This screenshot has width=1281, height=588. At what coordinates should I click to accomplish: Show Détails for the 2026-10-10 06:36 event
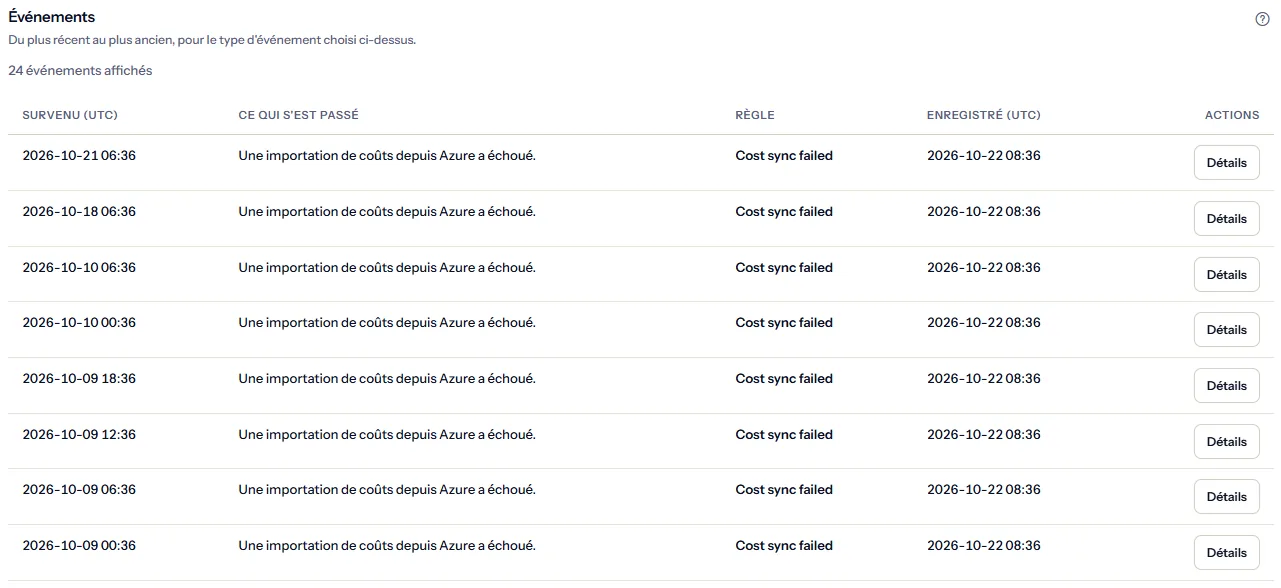(1226, 275)
